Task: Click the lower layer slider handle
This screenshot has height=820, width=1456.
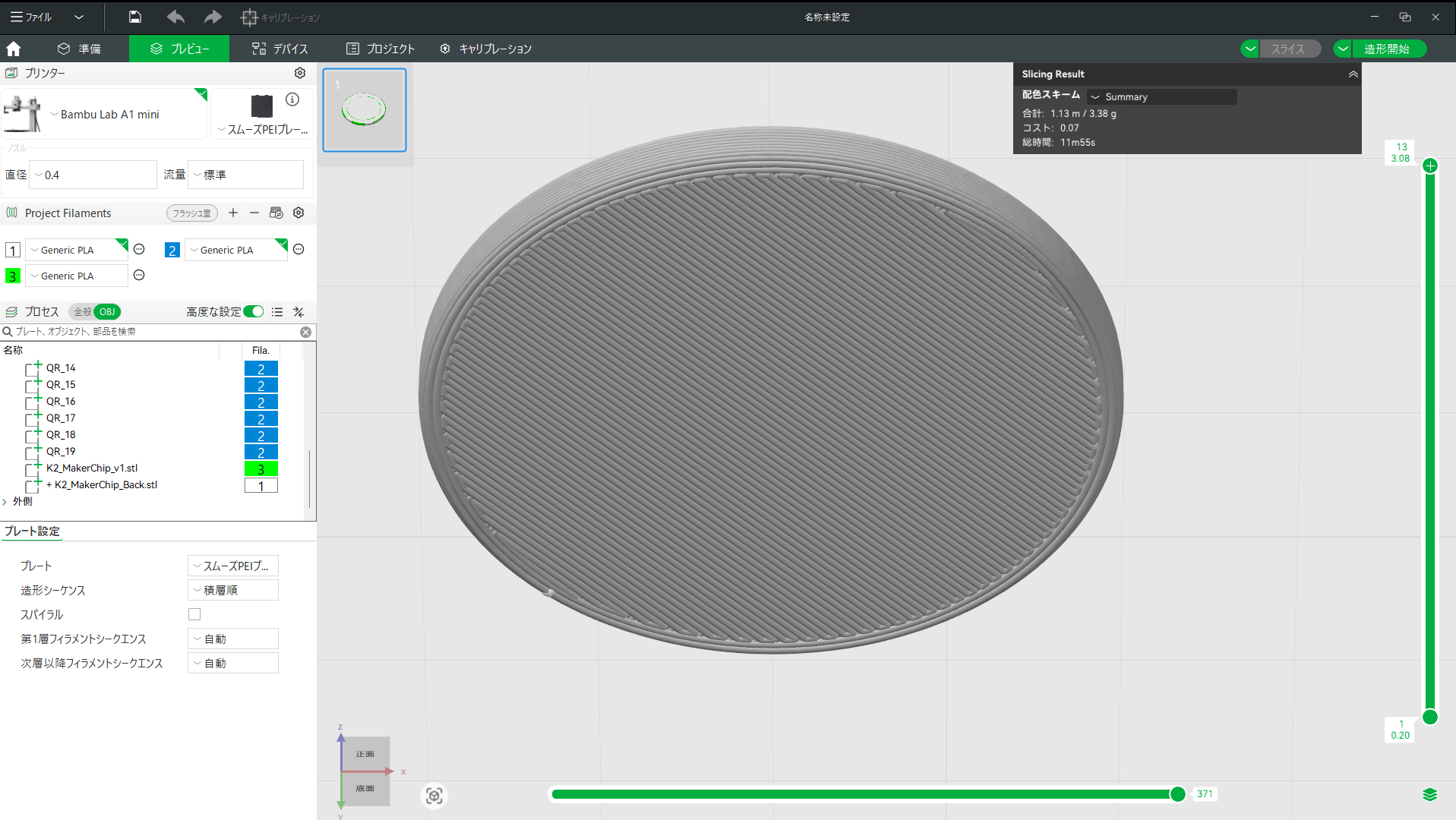Action: click(x=1430, y=717)
